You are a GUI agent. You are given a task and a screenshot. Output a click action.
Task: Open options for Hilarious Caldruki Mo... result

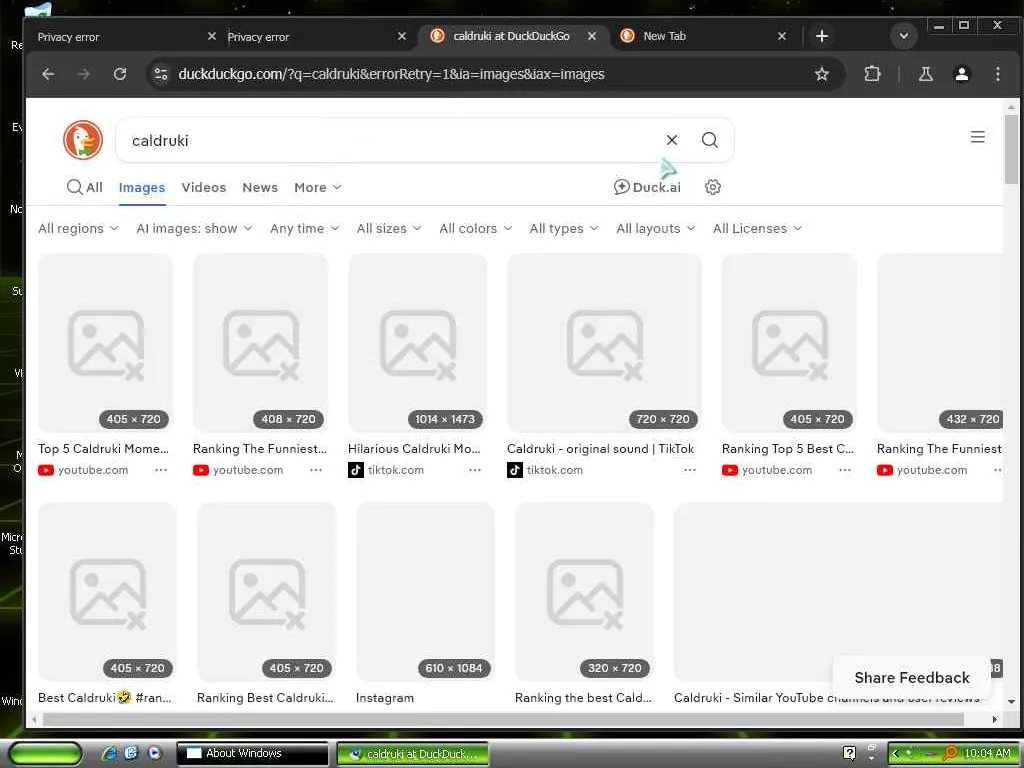tap(475, 470)
